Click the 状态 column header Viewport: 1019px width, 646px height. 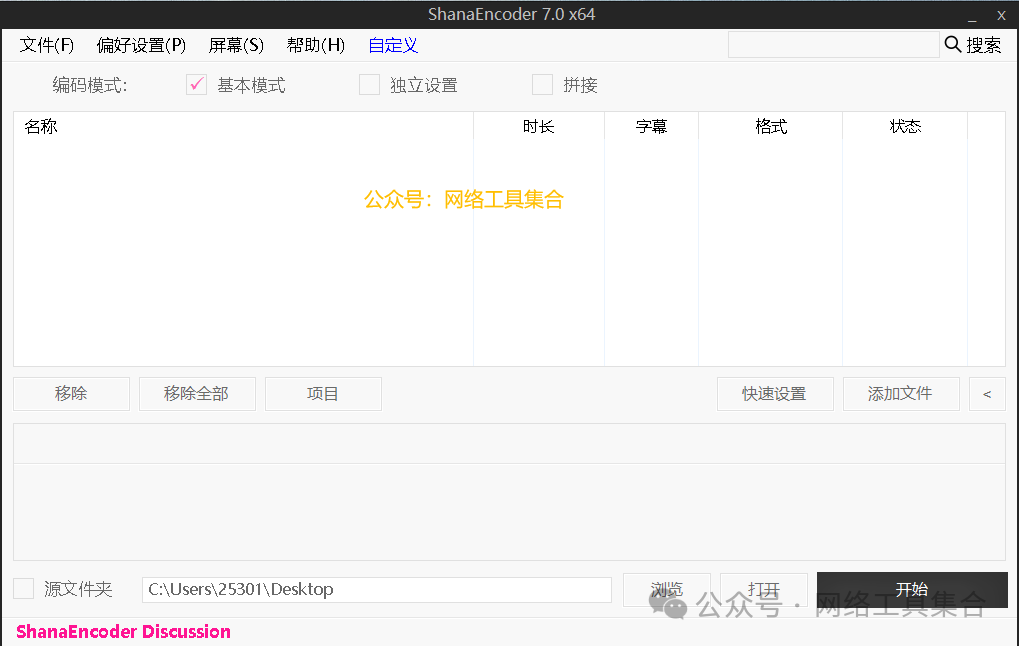905,126
